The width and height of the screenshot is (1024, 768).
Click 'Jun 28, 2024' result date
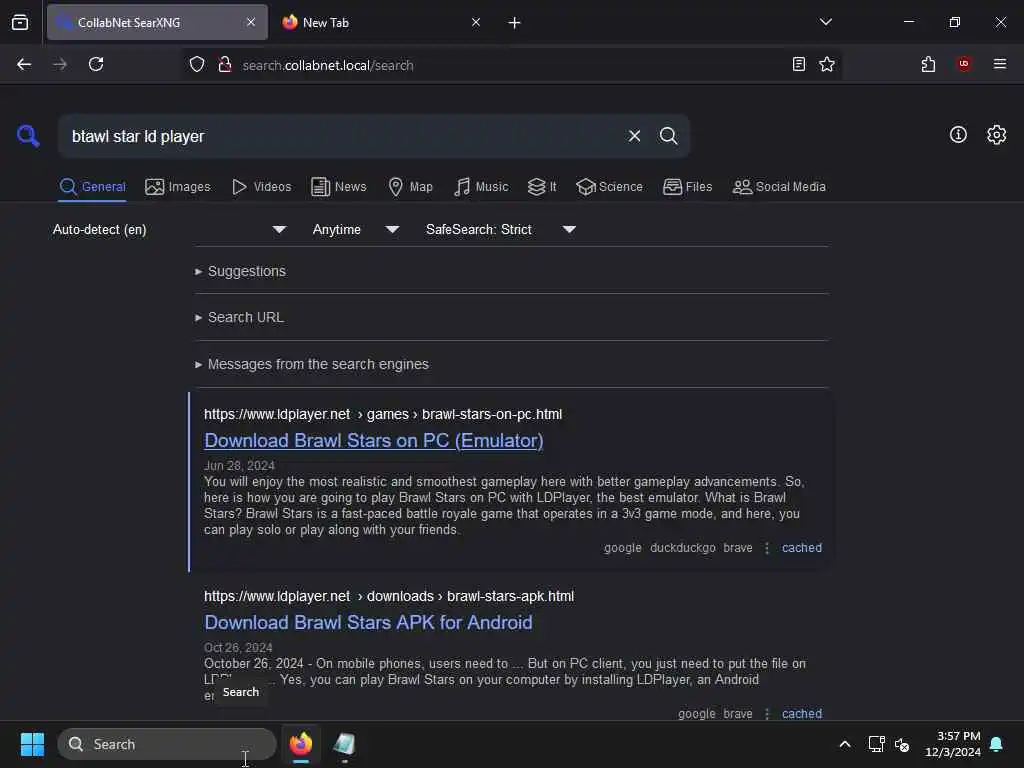240,466
